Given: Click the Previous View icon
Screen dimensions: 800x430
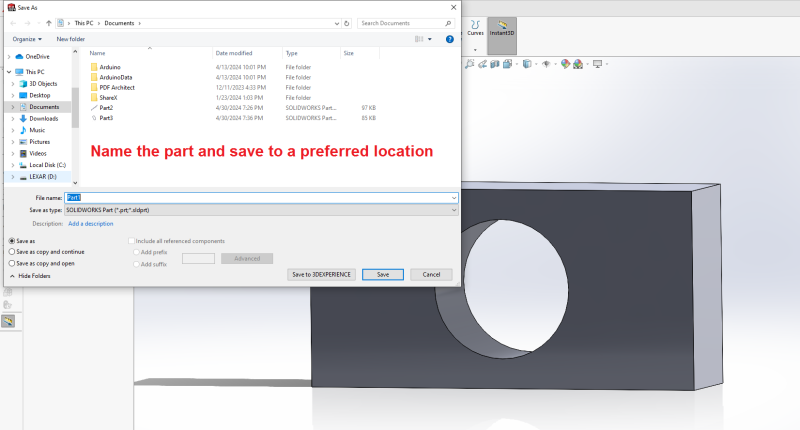Looking at the screenshot, I should [x=482, y=64].
